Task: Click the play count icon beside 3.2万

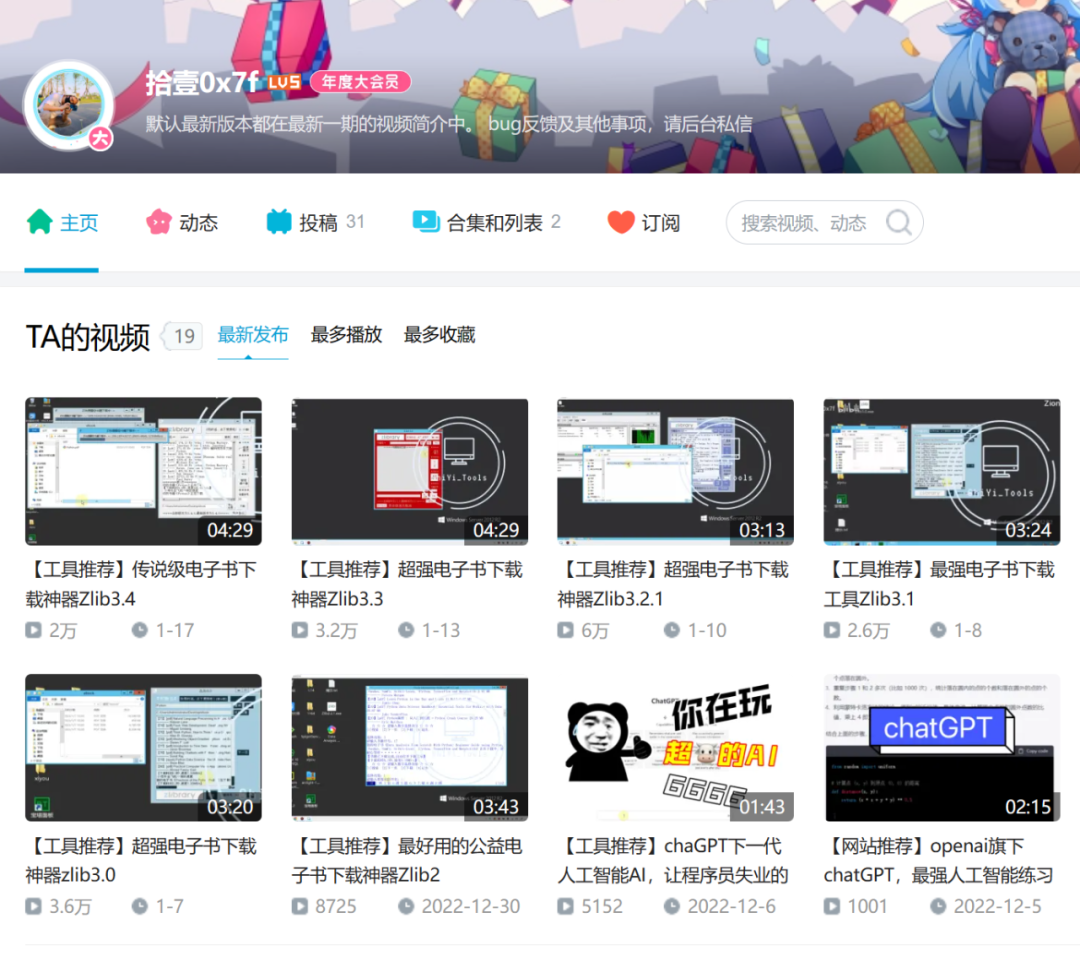Action: click(300, 630)
